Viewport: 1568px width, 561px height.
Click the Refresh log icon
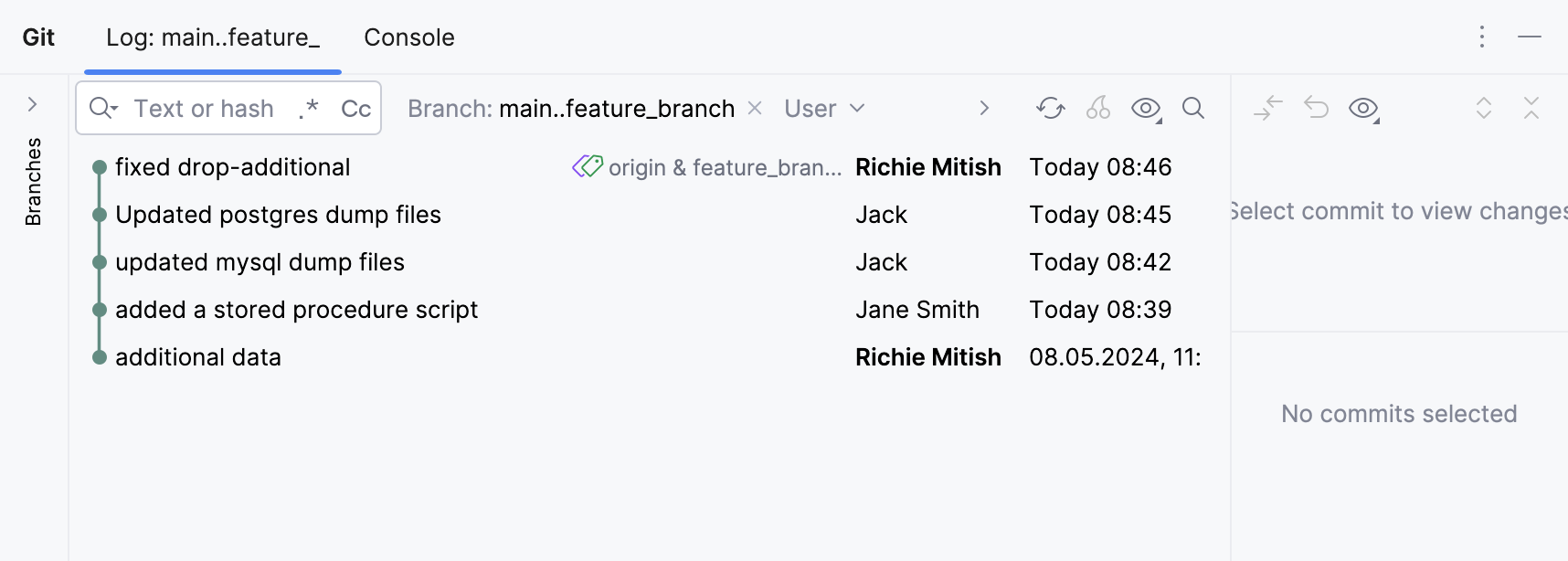pyautogui.click(x=1050, y=109)
